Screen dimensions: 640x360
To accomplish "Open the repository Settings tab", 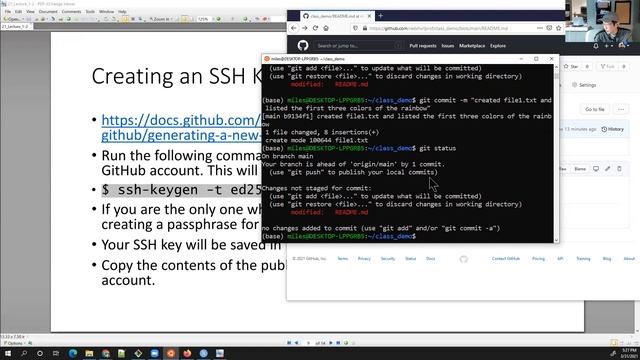I will (584, 85).
